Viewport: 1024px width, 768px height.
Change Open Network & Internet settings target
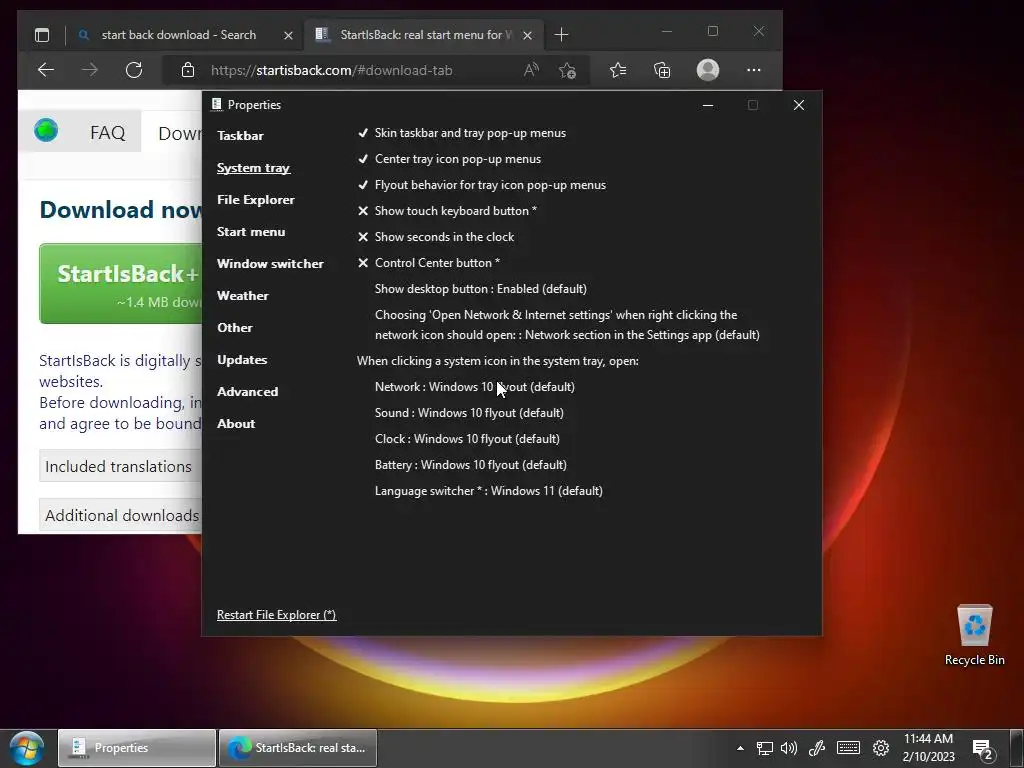(568, 325)
